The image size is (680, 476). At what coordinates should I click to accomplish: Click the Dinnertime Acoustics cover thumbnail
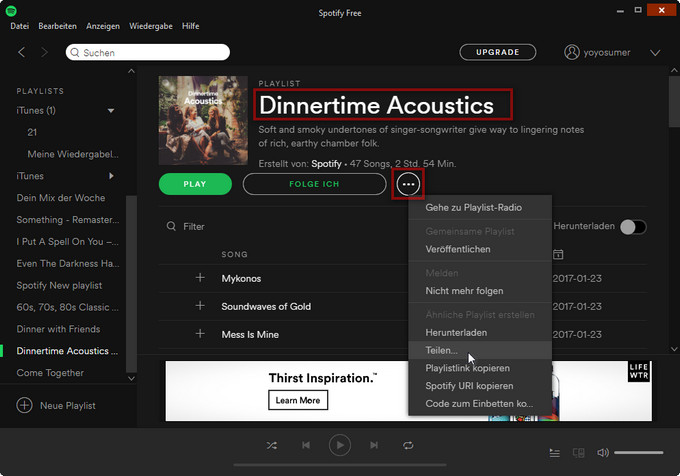(203, 121)
